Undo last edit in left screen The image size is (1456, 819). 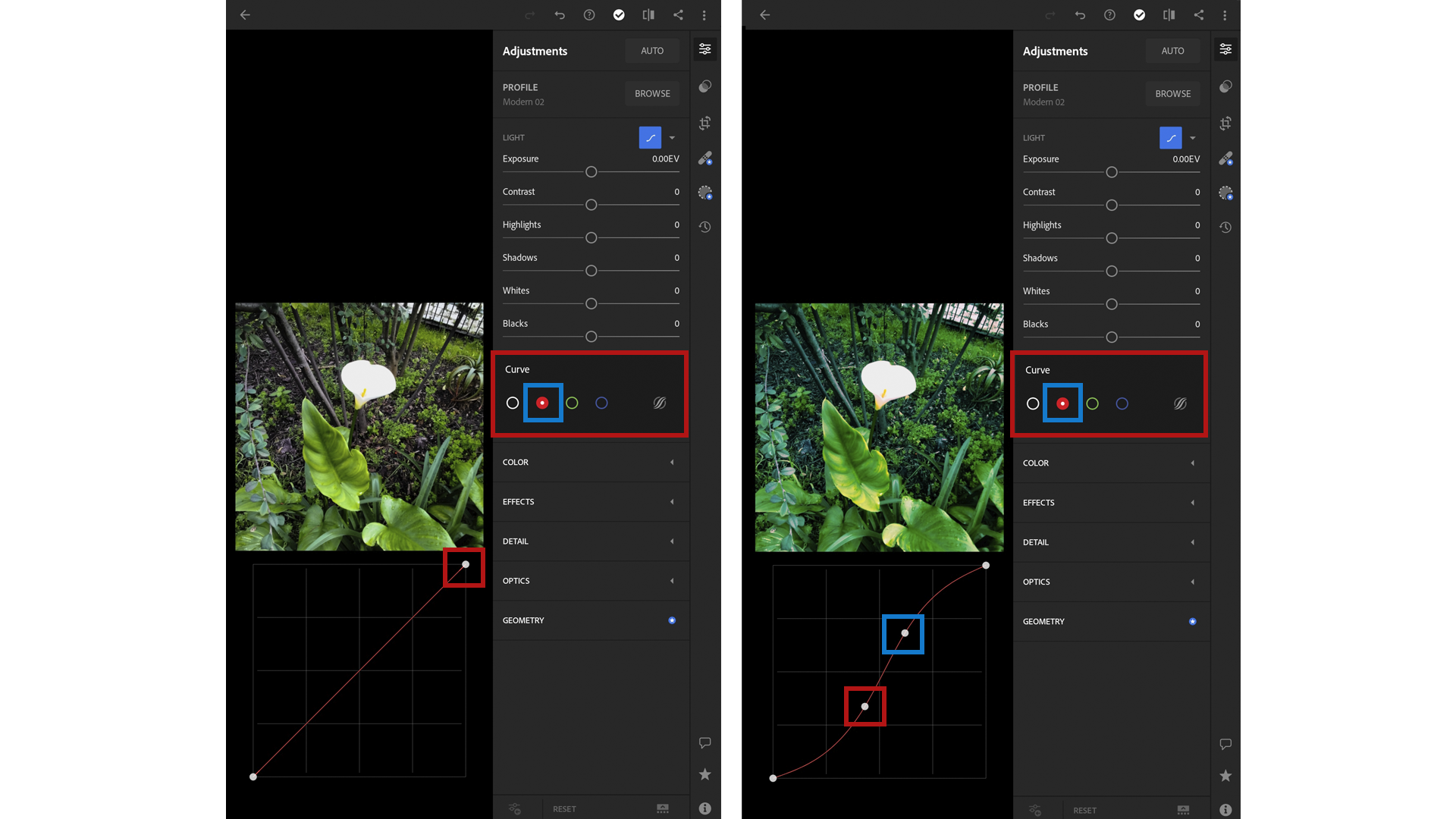click(560, 15)
